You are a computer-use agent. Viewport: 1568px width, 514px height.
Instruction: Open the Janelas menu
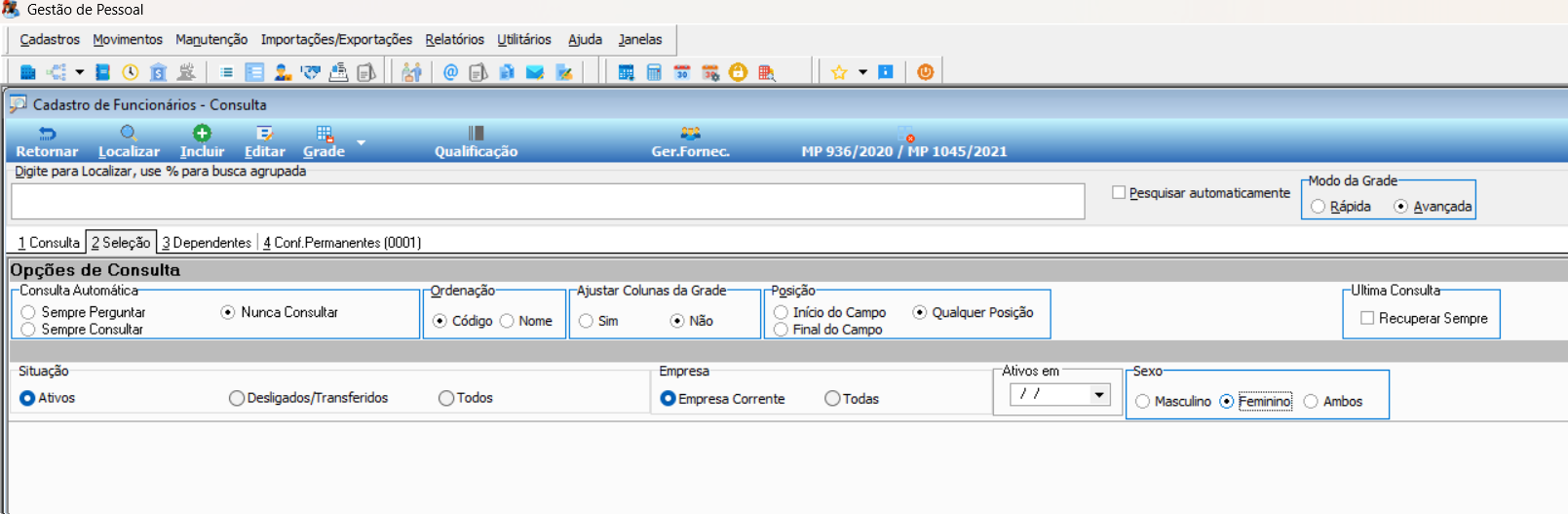pos(639,40)
